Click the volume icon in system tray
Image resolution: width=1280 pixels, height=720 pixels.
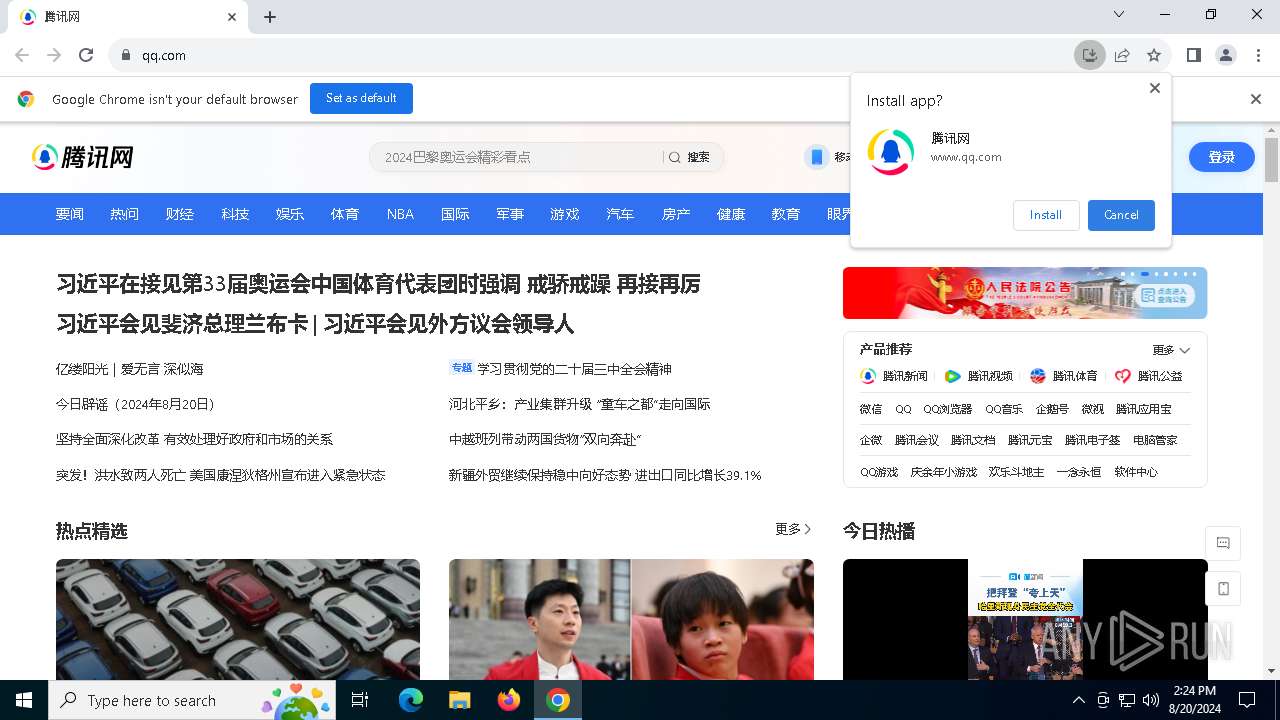tap(1151, 700)
